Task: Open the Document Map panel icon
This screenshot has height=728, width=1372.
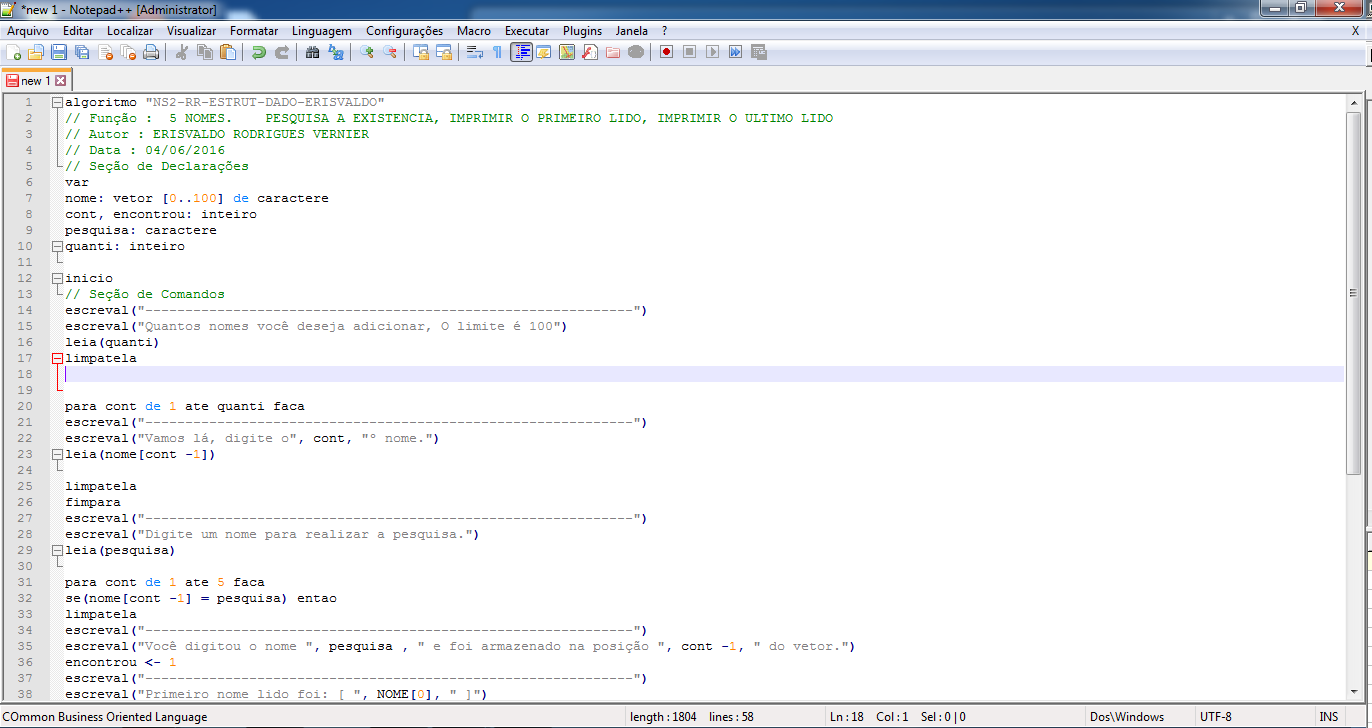Action: coord(567,52)
